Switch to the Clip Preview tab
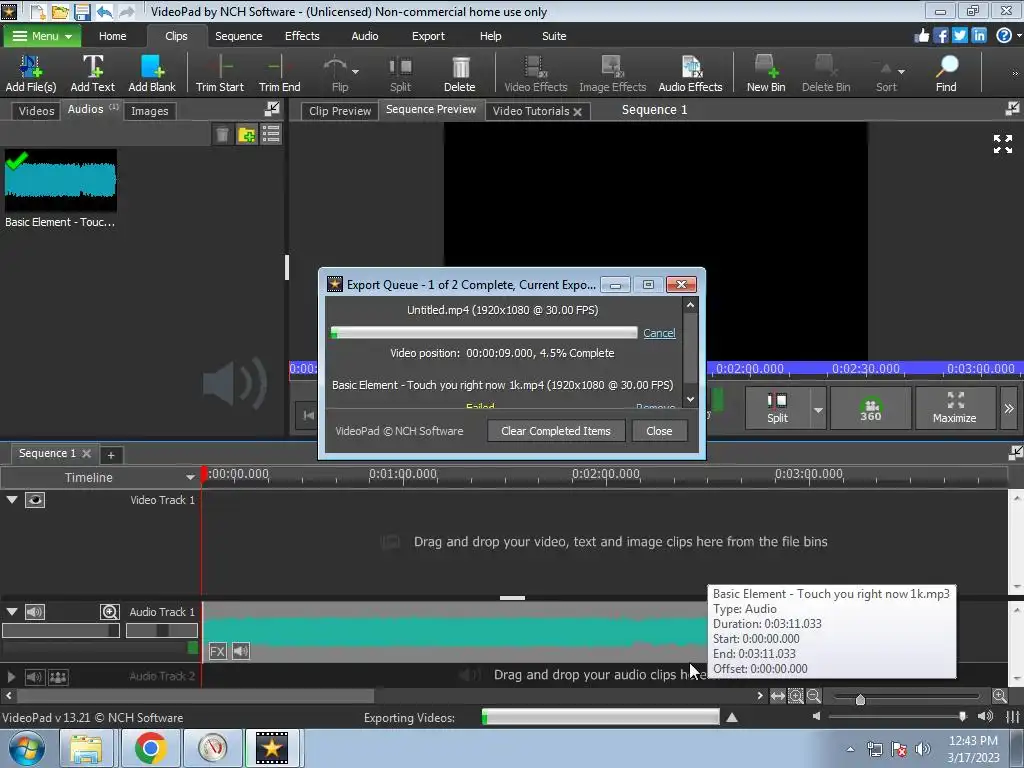 [x=340, y=111]
